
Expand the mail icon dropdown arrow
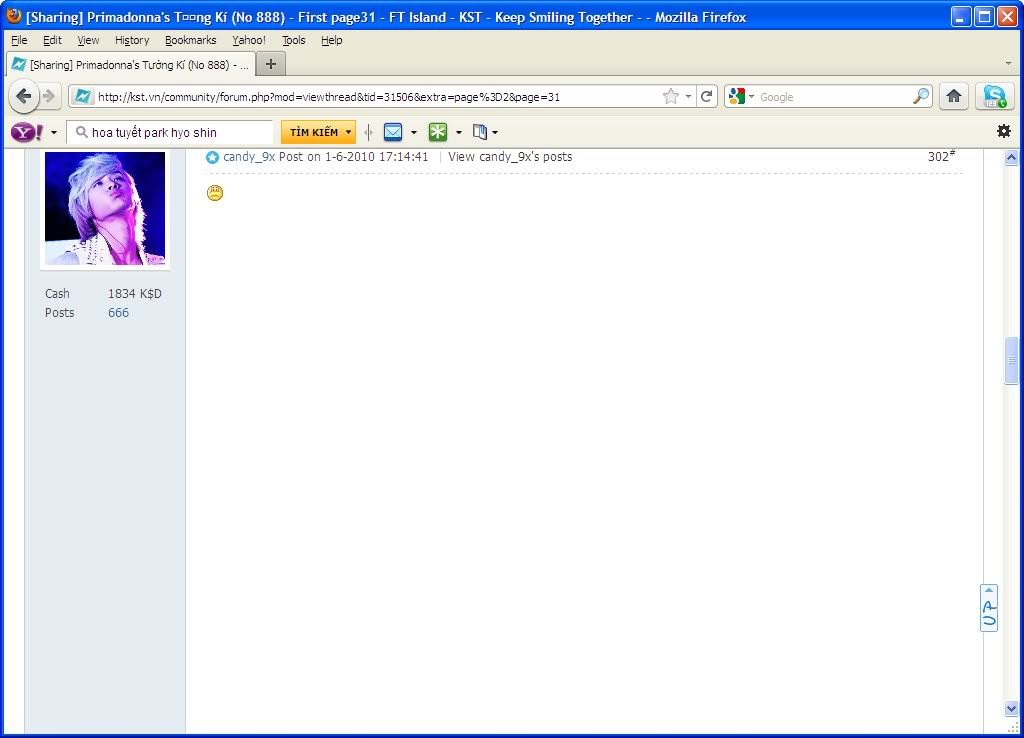[x=414, y=133]
